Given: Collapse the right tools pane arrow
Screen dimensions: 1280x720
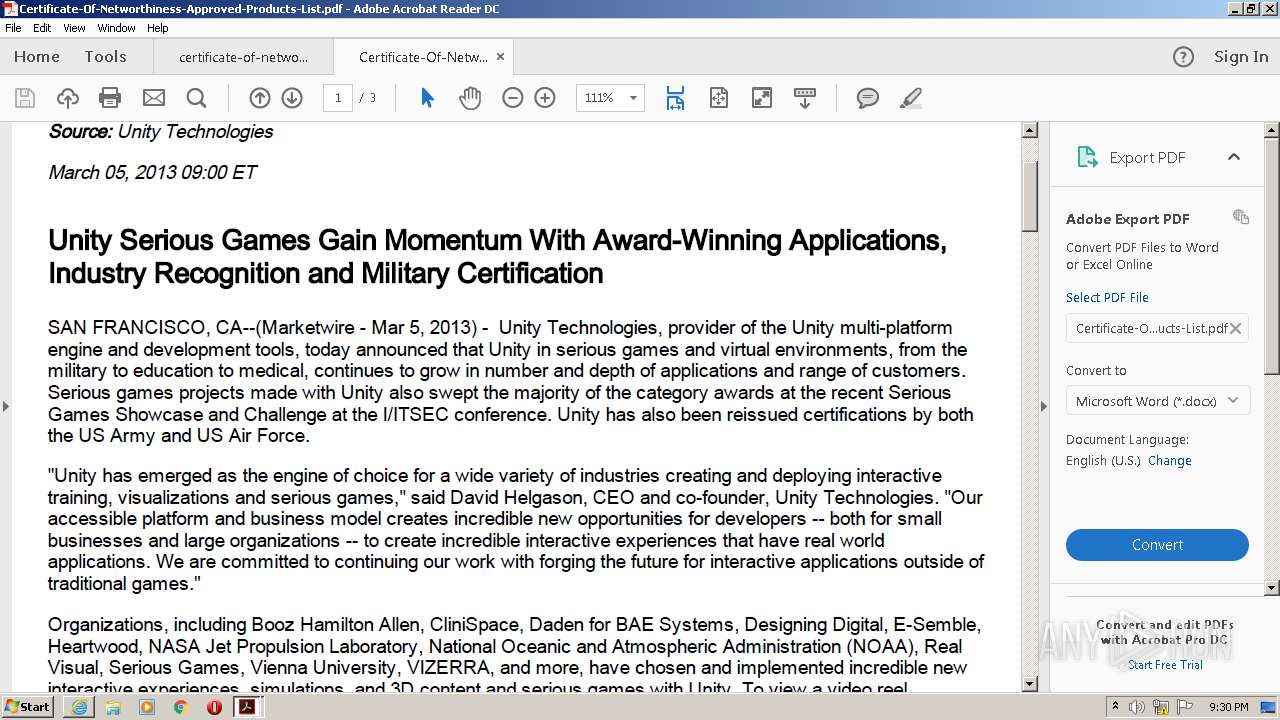Looking at the screenshot, I should pyautogui.click(x=1043, y=406).
